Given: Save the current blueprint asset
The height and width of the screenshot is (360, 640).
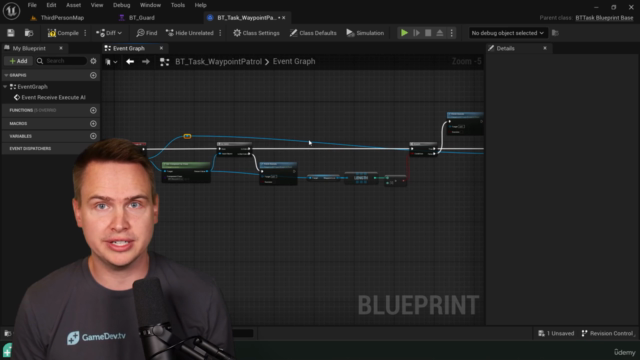Looking at the screenshot, I should 11,33.
